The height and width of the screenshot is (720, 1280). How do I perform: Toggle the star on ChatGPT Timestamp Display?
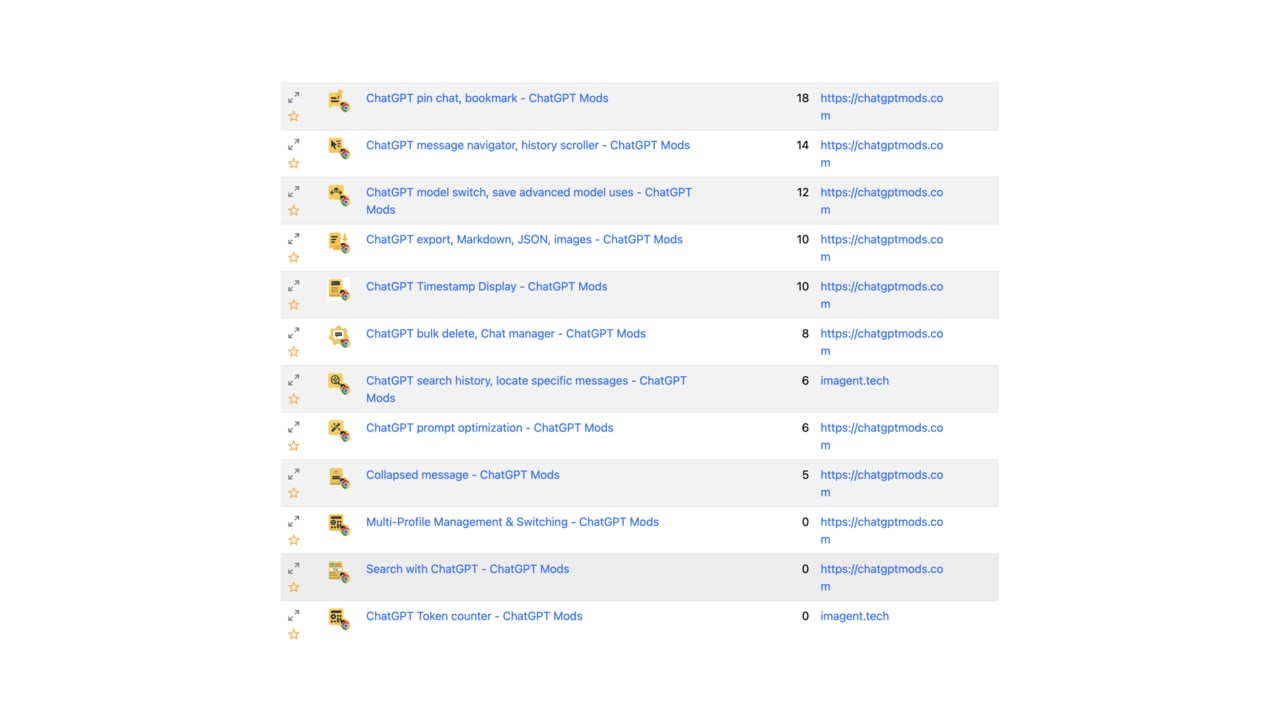coord(294,304)
